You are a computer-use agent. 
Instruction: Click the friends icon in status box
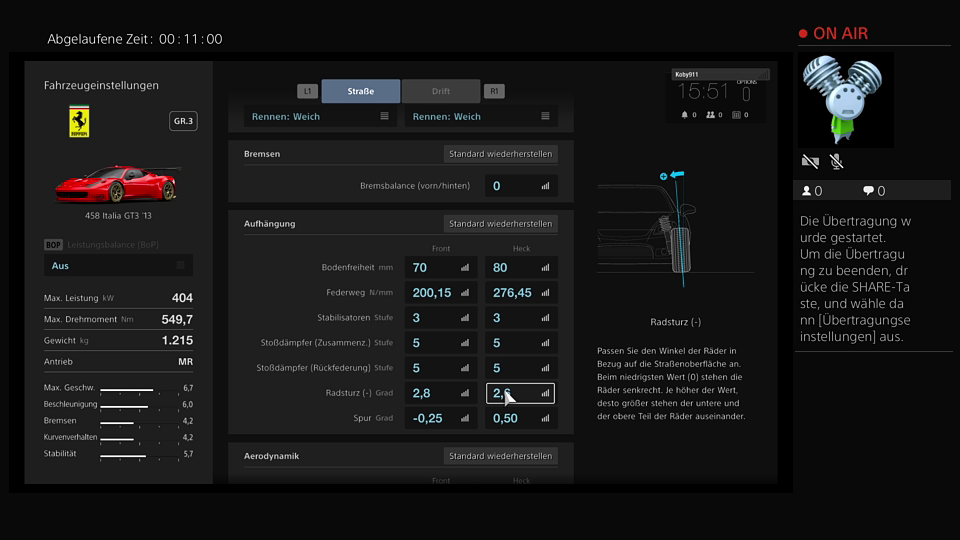click(x=710, y=114)
